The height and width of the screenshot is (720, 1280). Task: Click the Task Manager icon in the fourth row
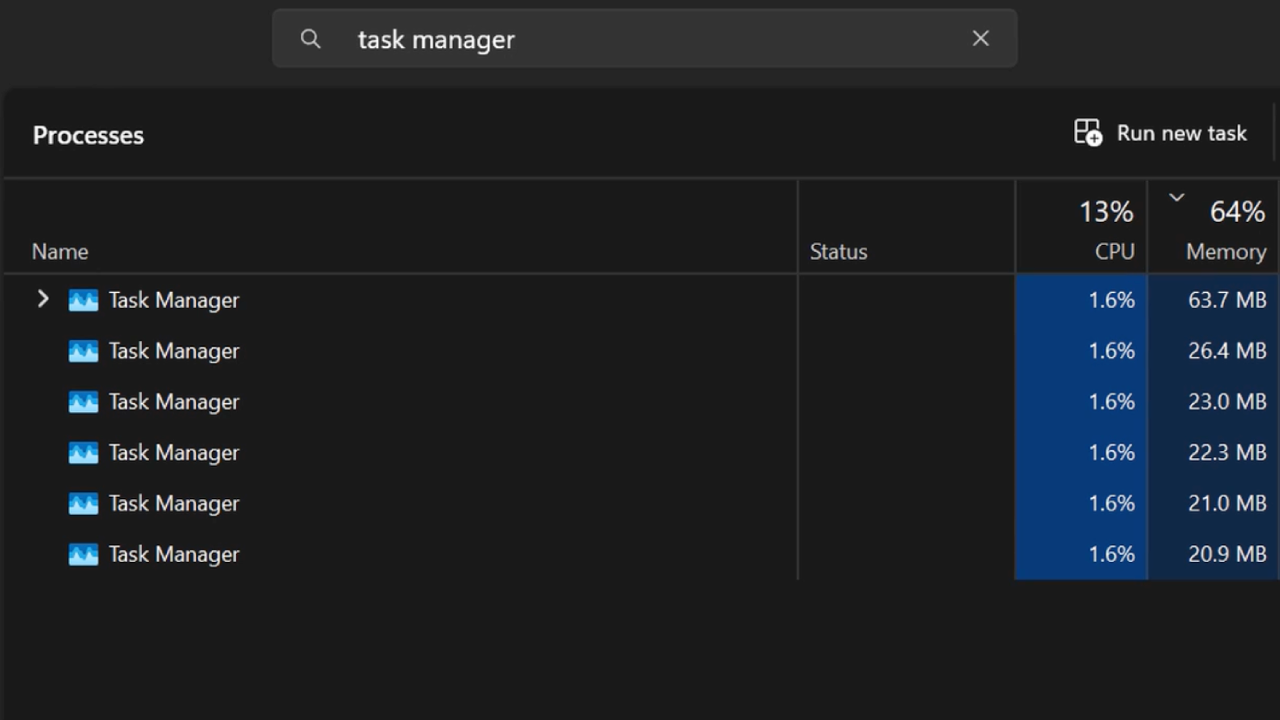click(83, 452)
